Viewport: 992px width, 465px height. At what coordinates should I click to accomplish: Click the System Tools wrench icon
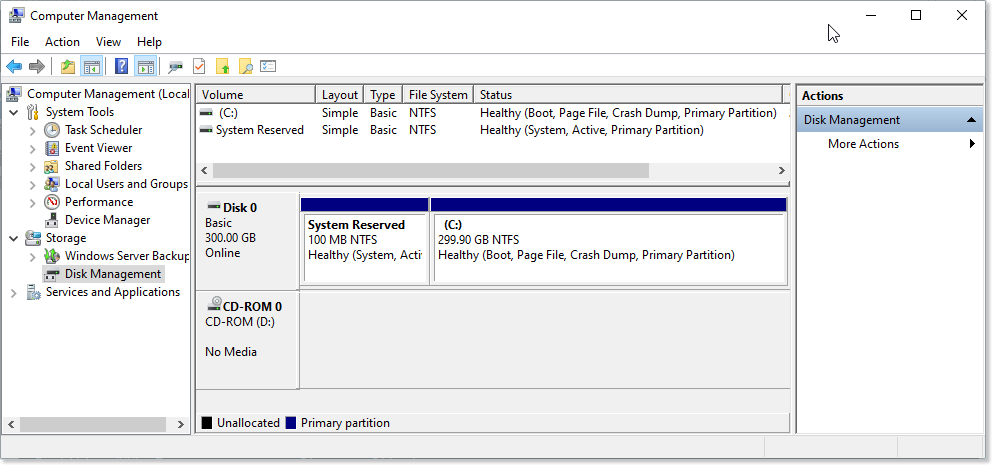33,112
